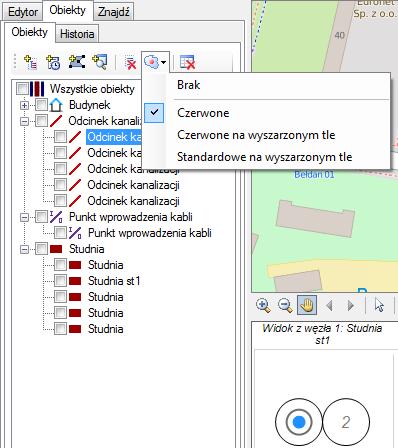Click the circle numbered 2
The width and height of the screenshot is (398, 448).
pos(346,422)
